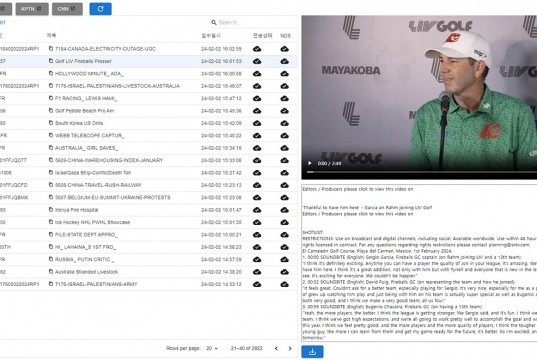This screenshot has height=360, width=537.
Task: Click the blue download button below description
Action: (312, 352)
